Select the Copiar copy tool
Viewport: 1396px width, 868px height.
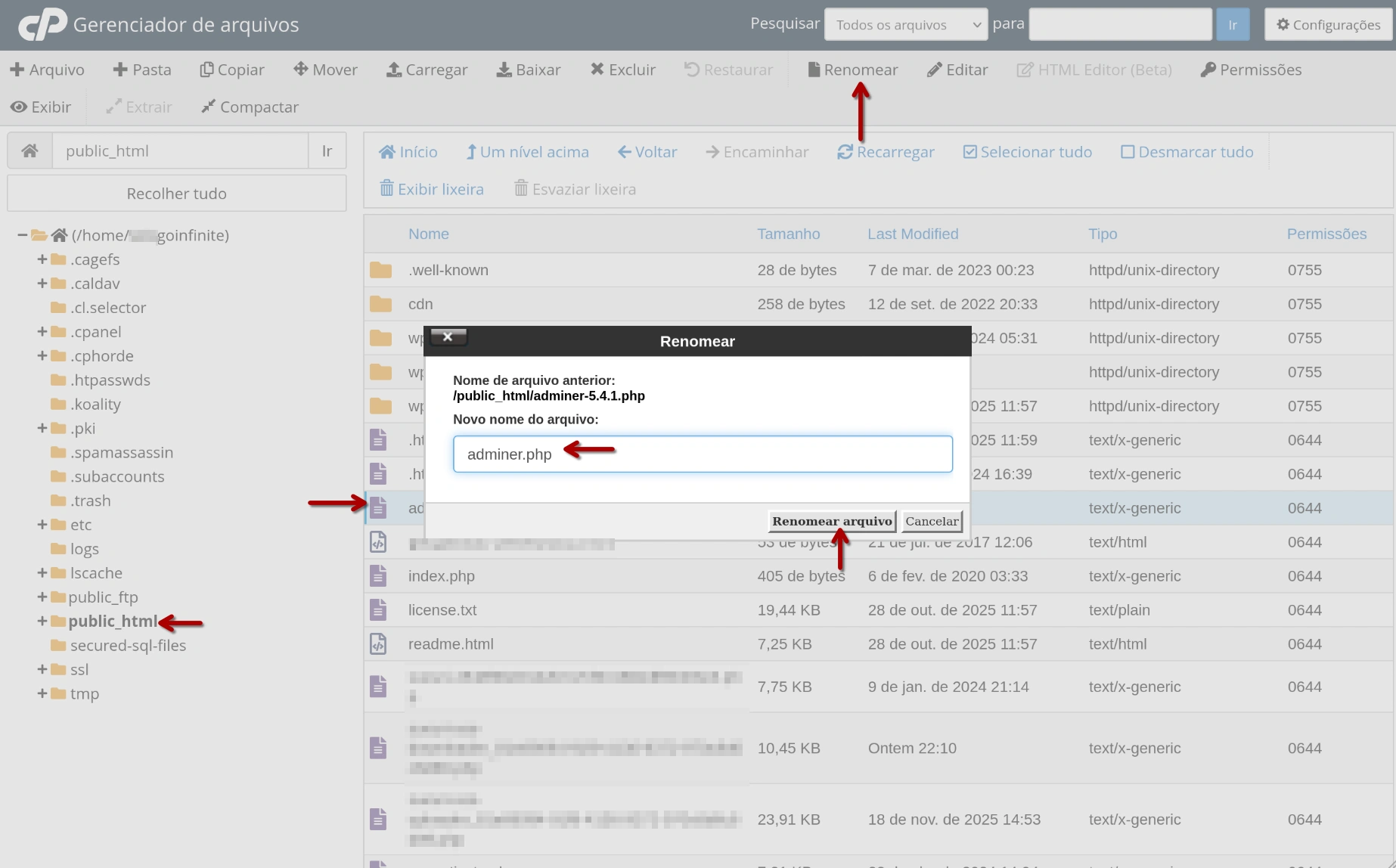click(x=232, y=70)
